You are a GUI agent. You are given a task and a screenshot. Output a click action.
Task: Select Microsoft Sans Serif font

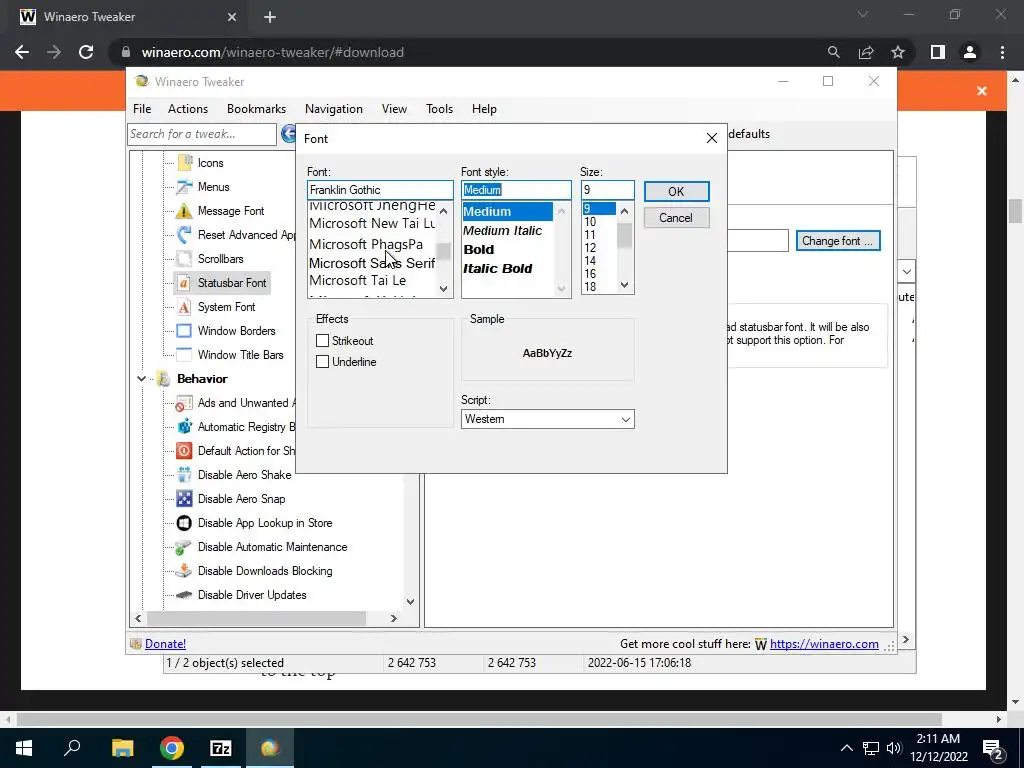(372, 263)
